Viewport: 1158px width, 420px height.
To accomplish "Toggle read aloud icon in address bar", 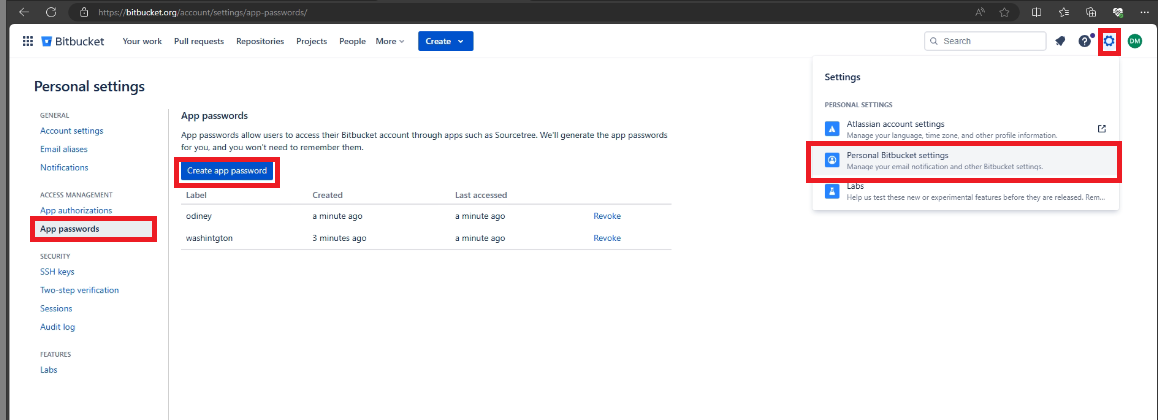I will (980, 12).
